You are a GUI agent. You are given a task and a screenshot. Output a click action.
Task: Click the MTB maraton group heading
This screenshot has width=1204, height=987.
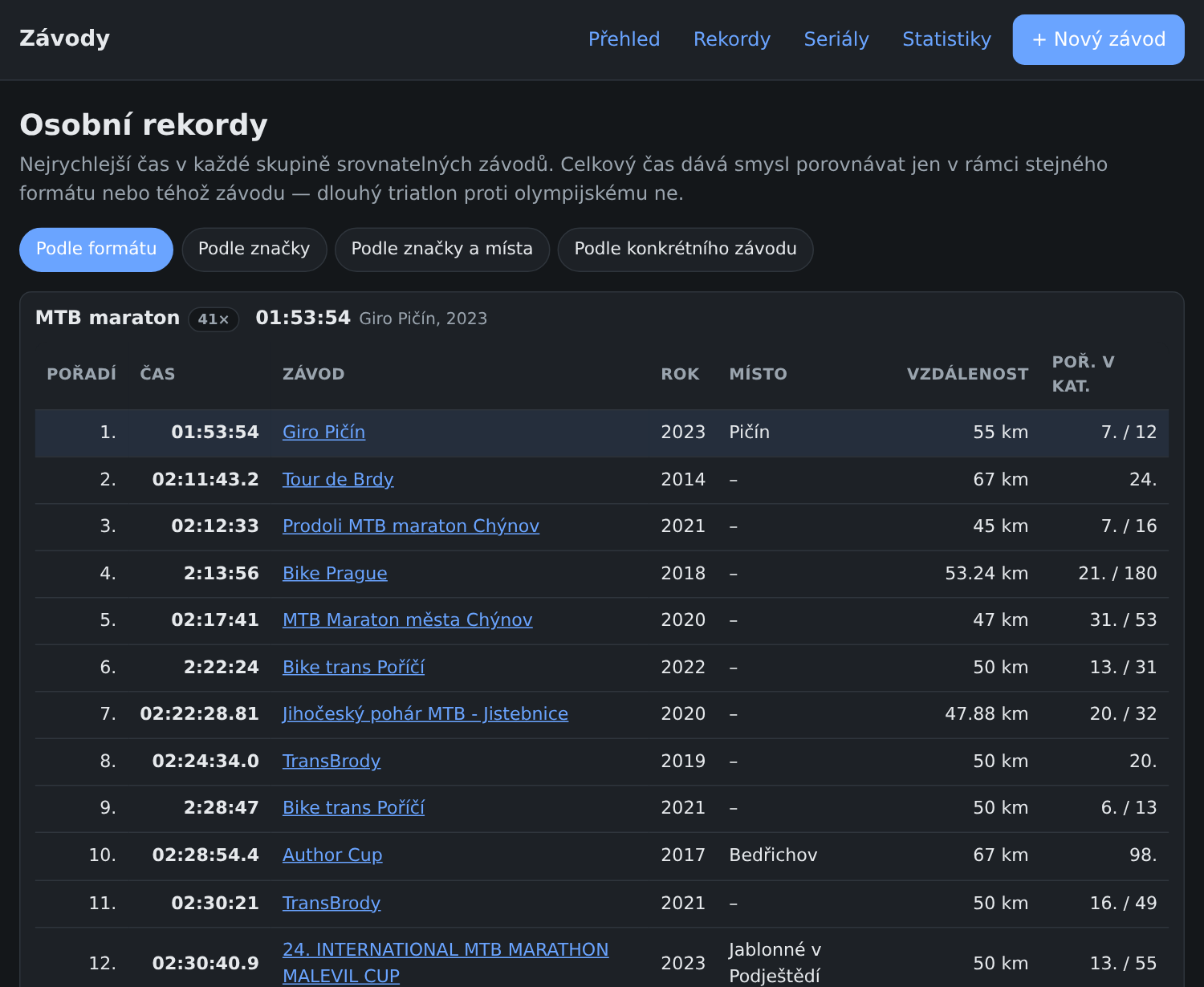pyautogui.click(x=108, y=318)
